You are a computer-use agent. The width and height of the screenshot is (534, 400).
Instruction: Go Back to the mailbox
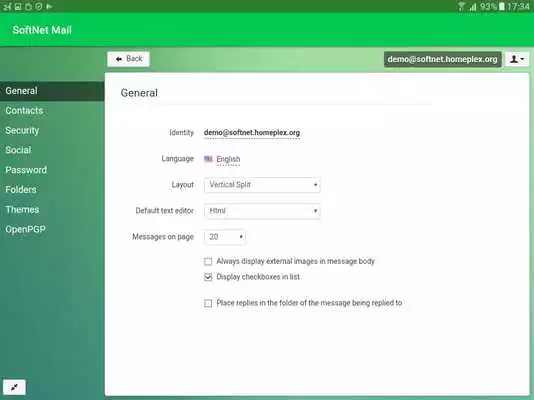point(128,59)
